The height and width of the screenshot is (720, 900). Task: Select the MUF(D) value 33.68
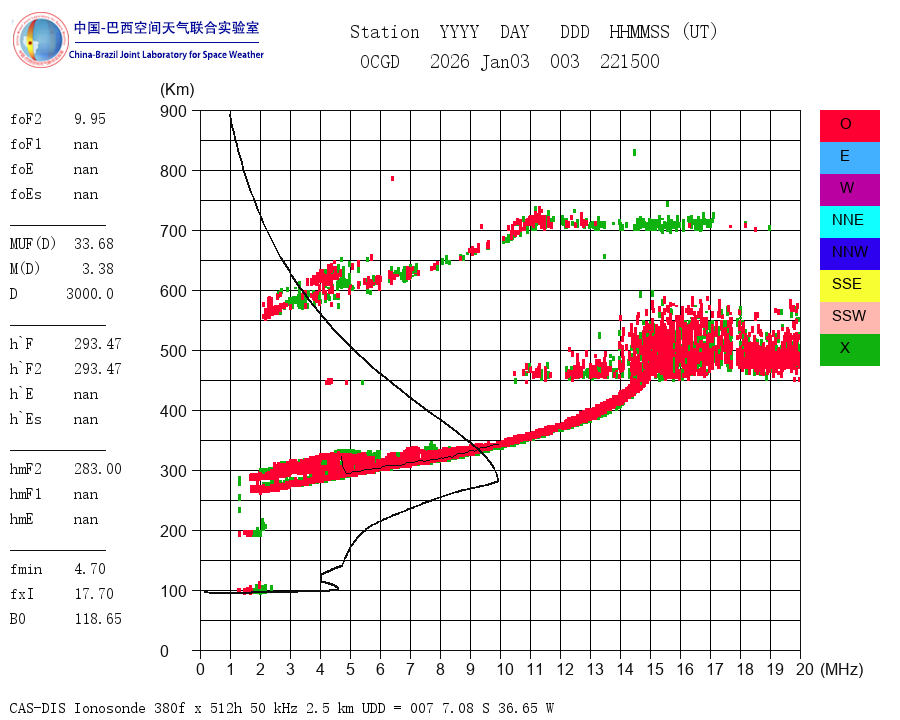94,244
